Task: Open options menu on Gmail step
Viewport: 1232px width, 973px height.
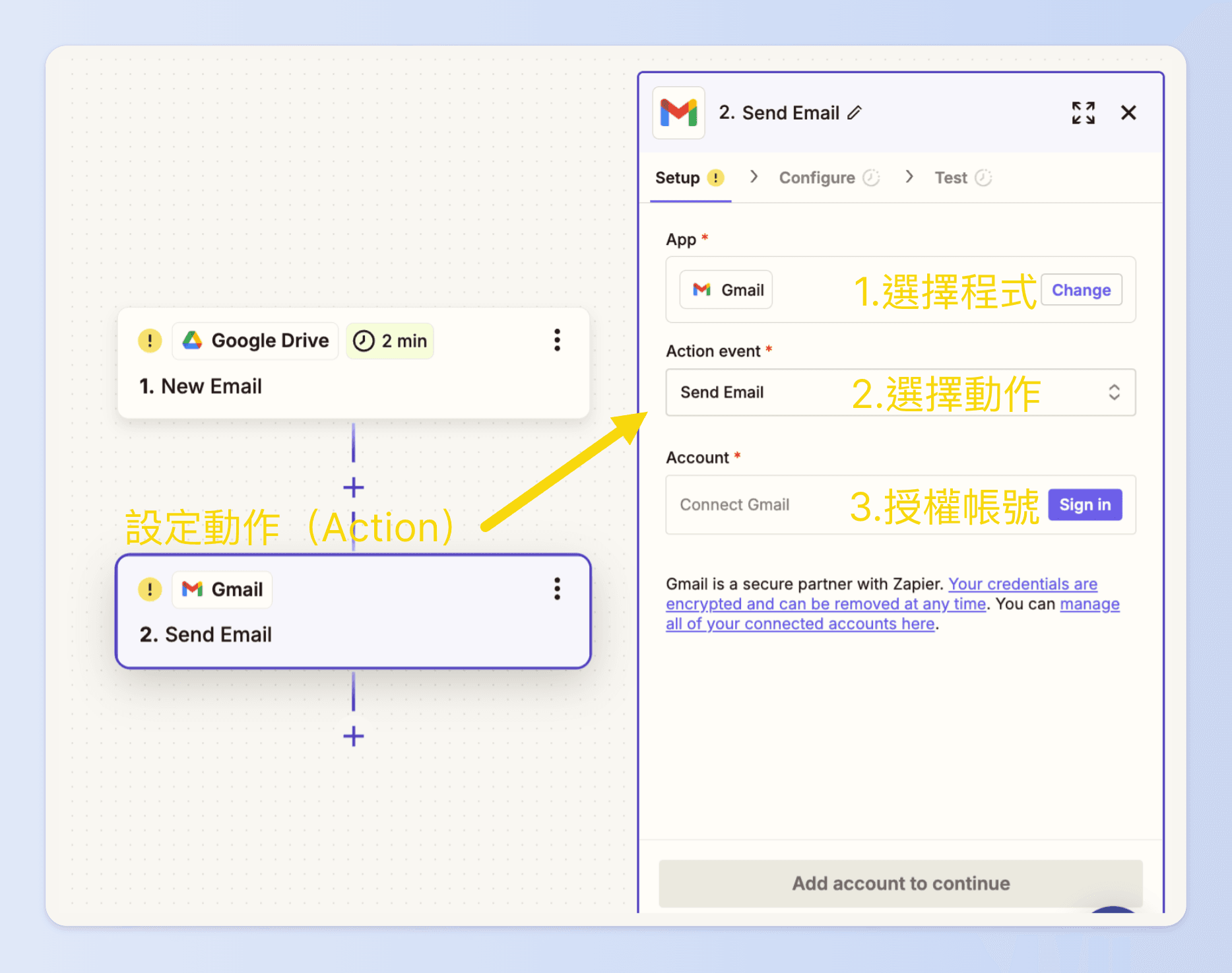Action: click(557, 589)
